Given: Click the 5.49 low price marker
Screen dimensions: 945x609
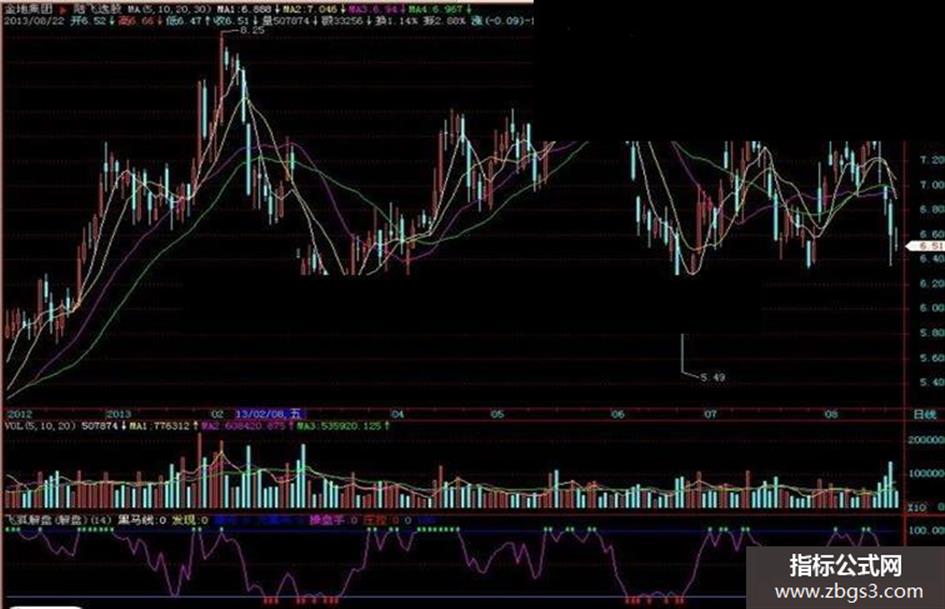Looking at the screenshot, I should click(x=712, y=377).
